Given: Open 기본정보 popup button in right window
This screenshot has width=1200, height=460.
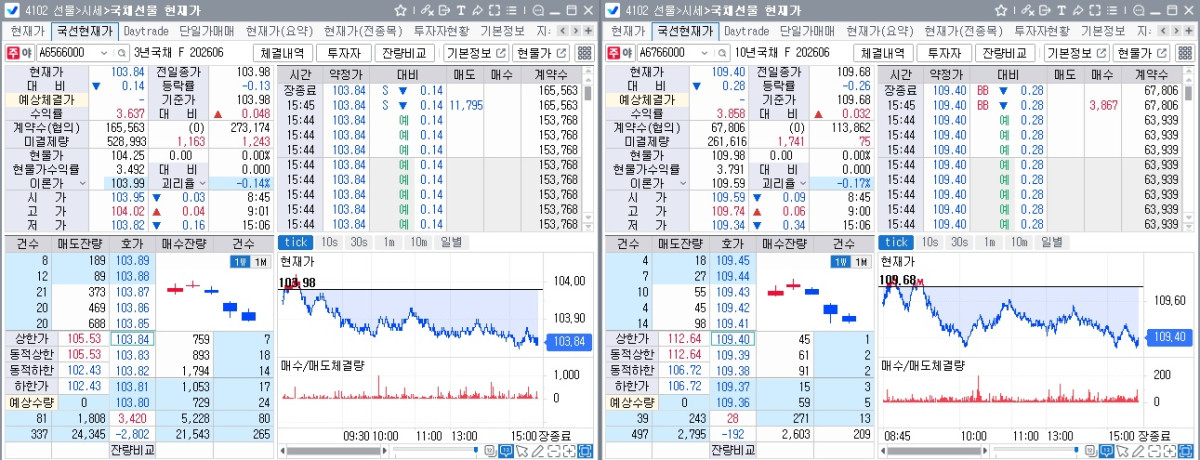Looking at the screenshot, I should tap(1076, 53).
